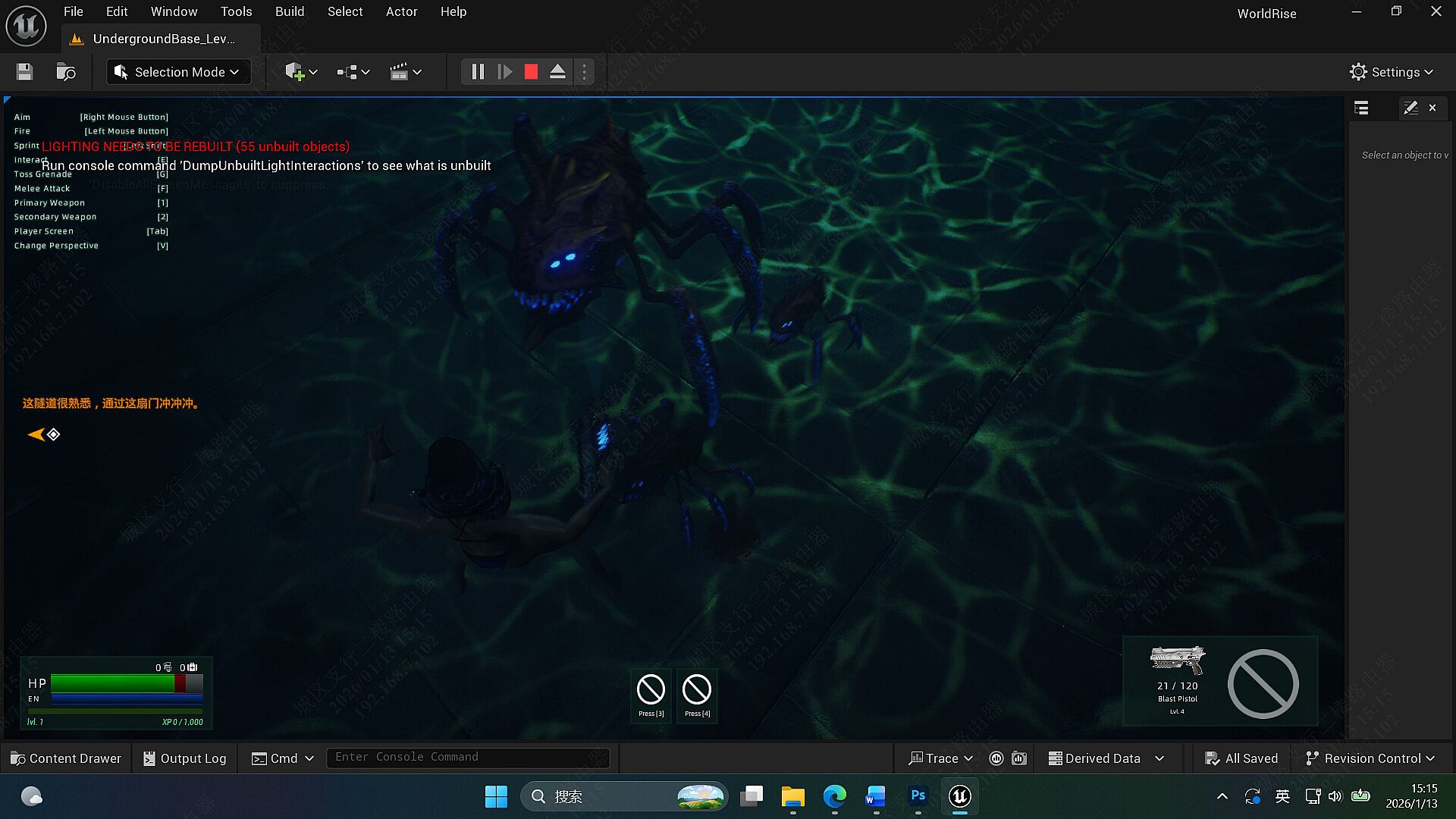1456x819 pixels.
Task: Open the Actor menu
Action: pos(401,11)
